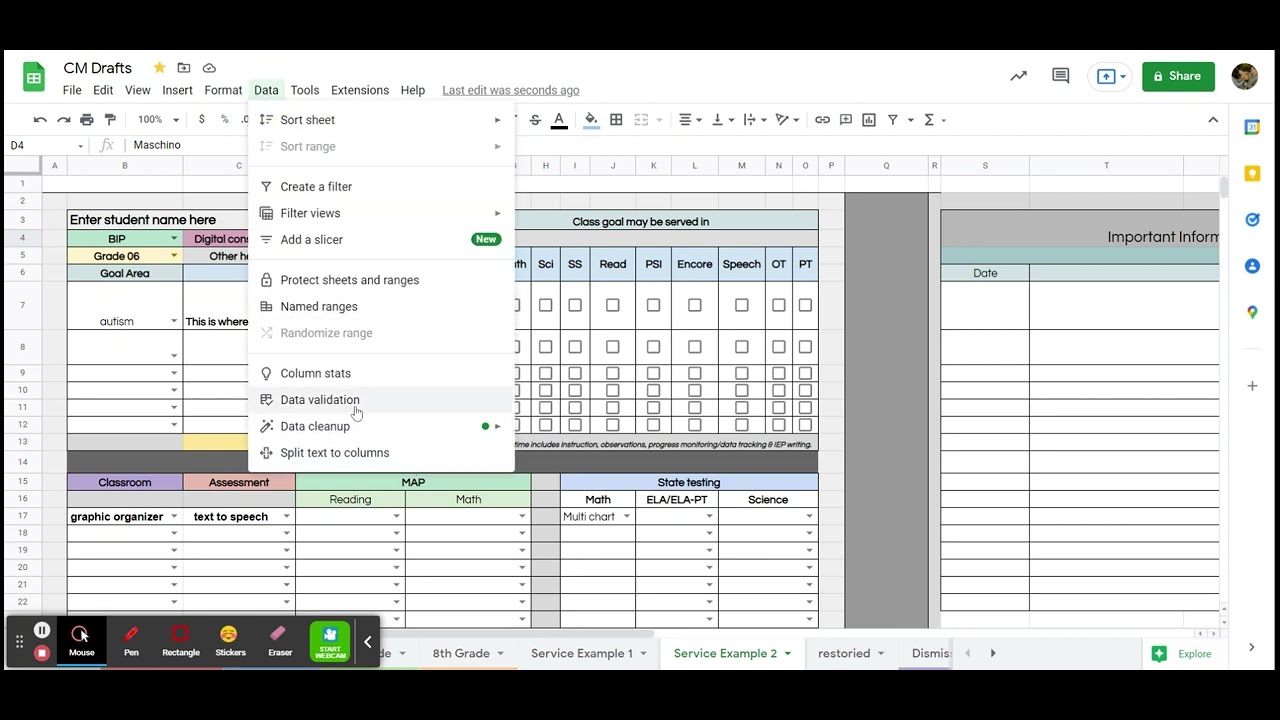Open Google Maps side panel

pyautogui.click(x=1252, y=312)
